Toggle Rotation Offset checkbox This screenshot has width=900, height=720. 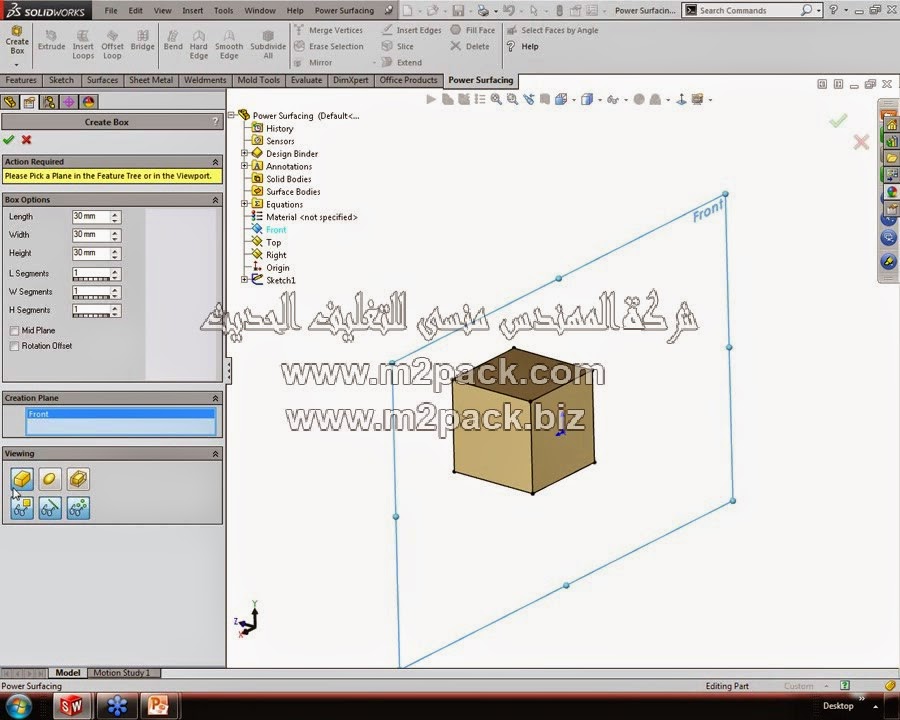tap(14, 346)
